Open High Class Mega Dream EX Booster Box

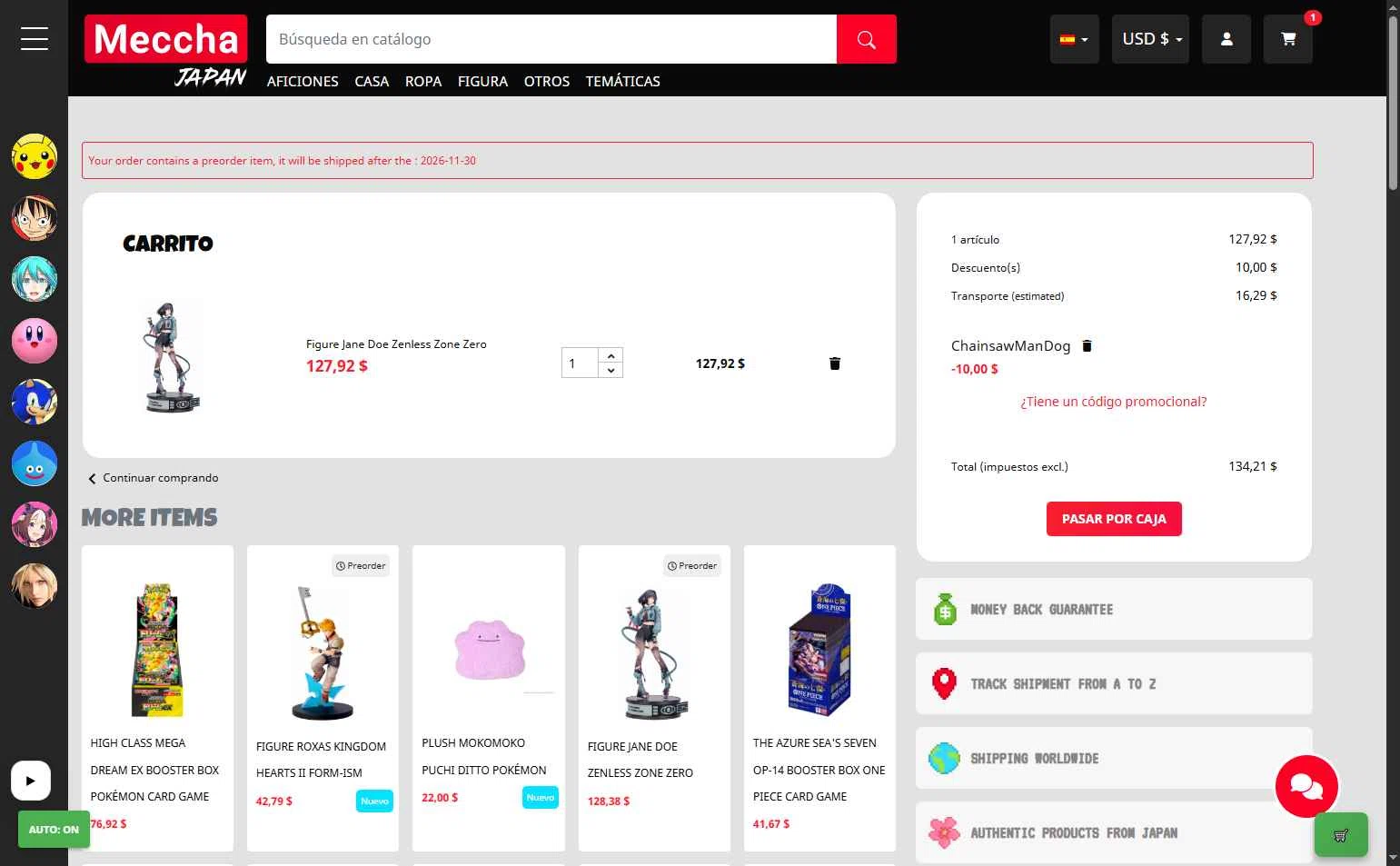(154, 770)
